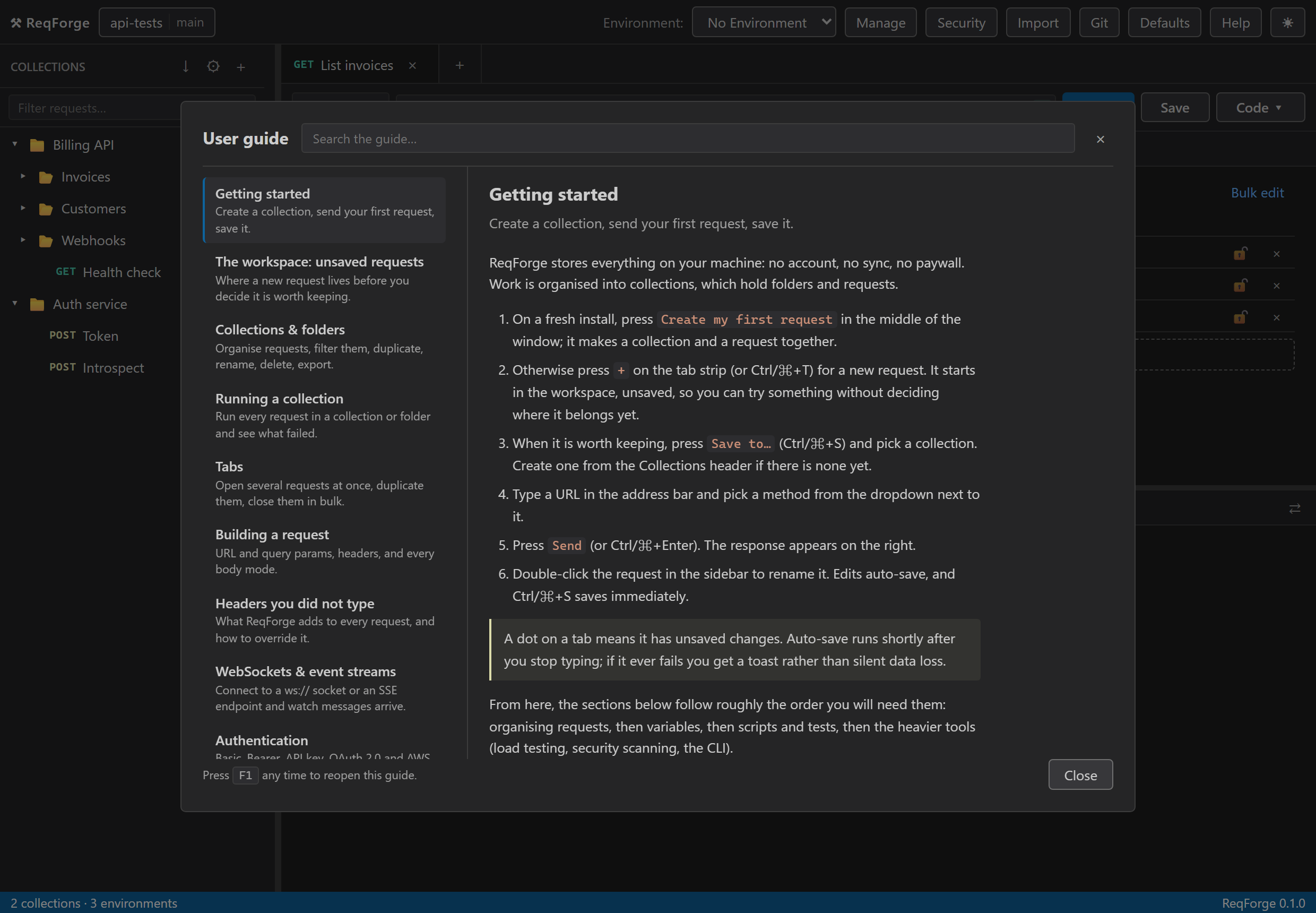Image resolution: width=1316 pixels, height=913 pixels.
Task: Delete the third params row
Action: 1277,317
